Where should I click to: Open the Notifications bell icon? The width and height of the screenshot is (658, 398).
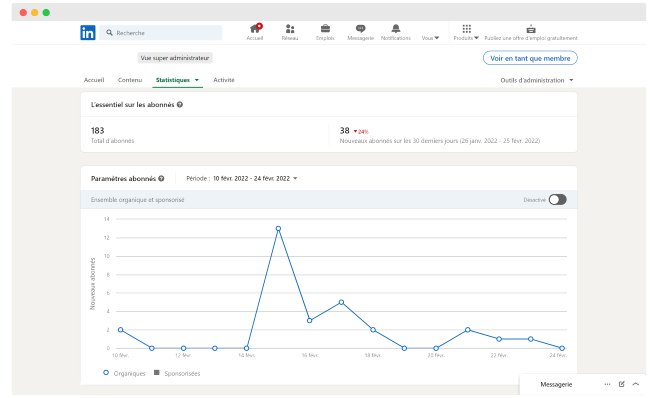click(x=396, y=29)
